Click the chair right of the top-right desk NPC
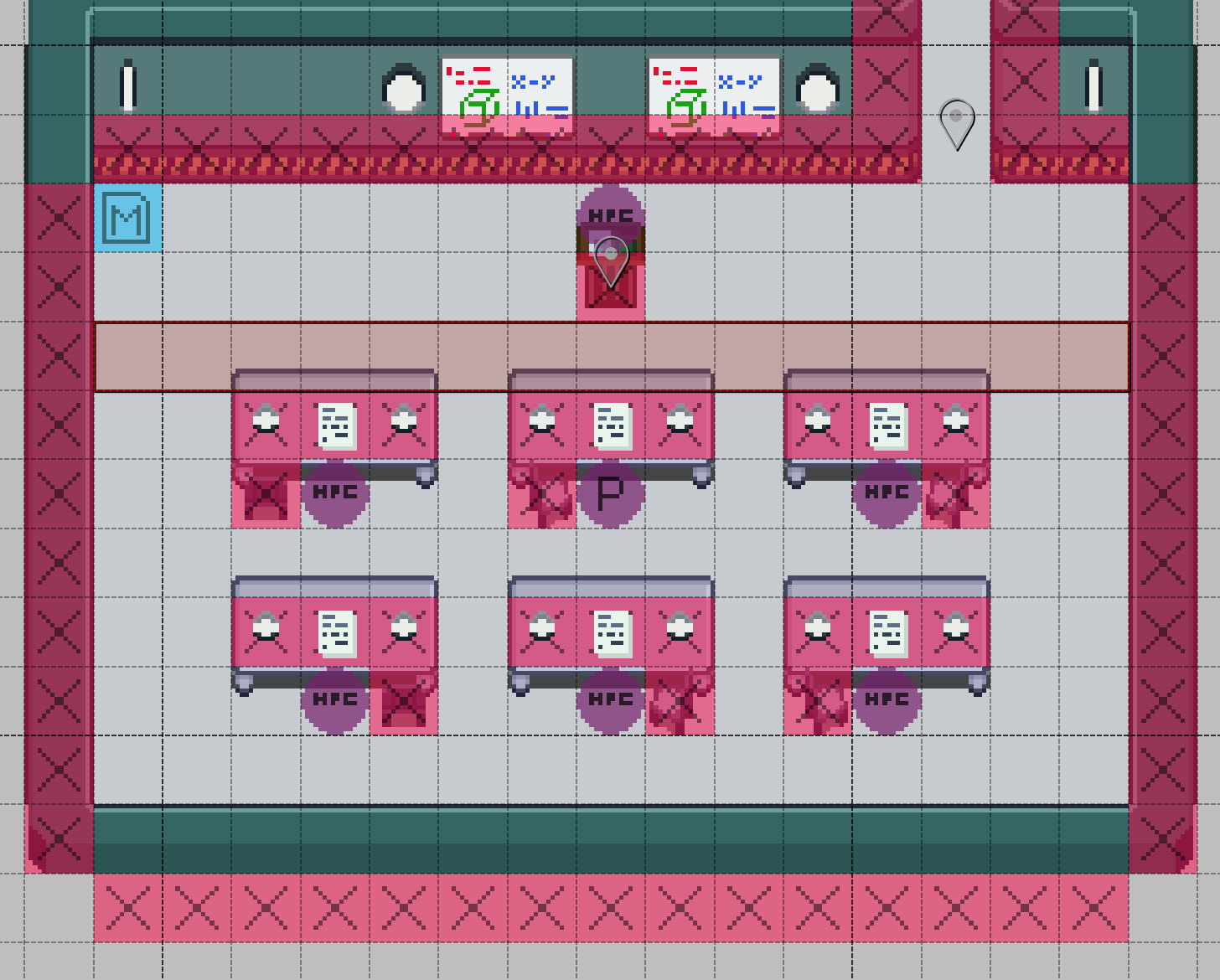The height and width of the screenshot is (980, 1220). coord(956,495)
